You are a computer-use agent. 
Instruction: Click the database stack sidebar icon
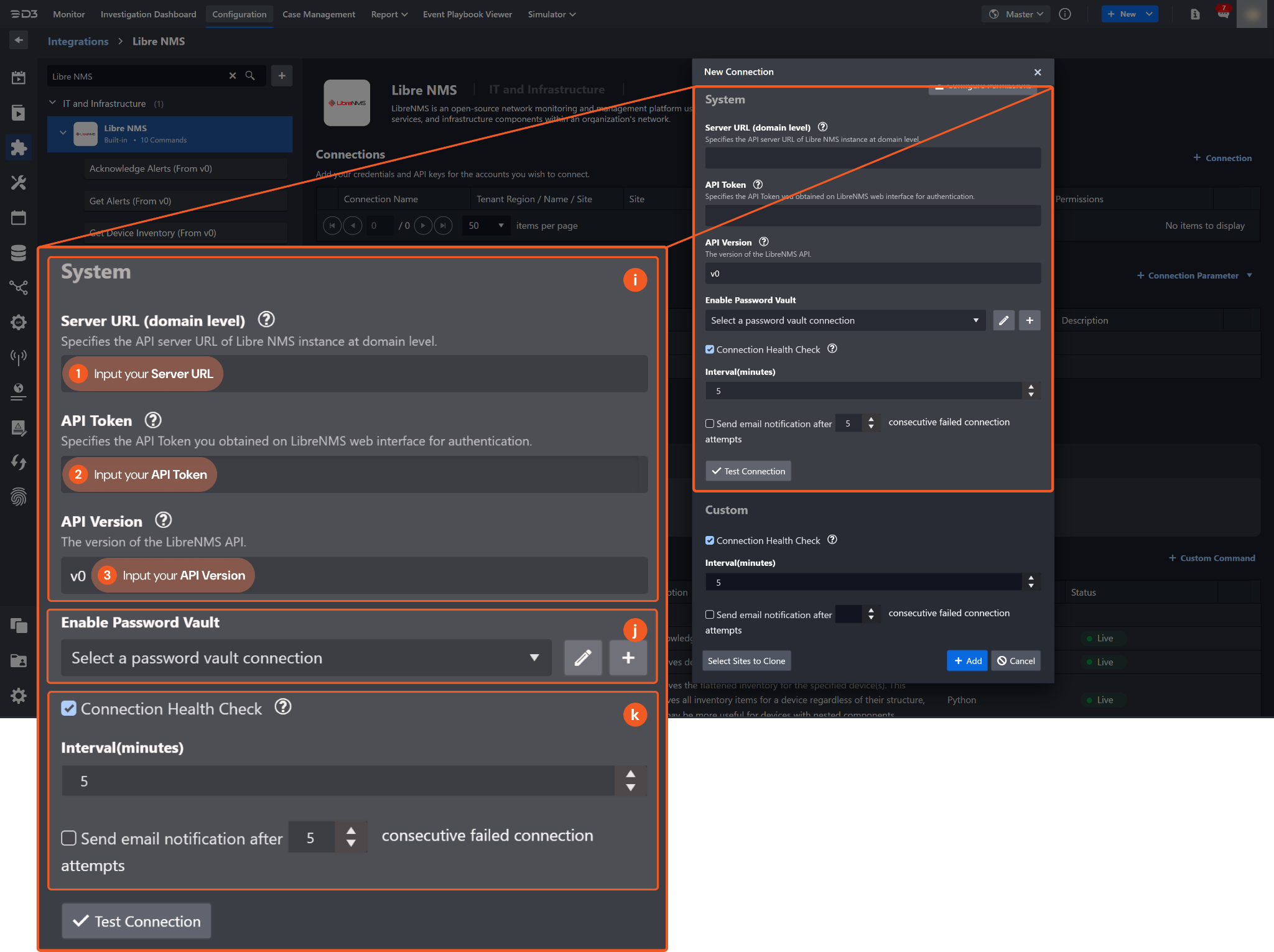[19, 252]
